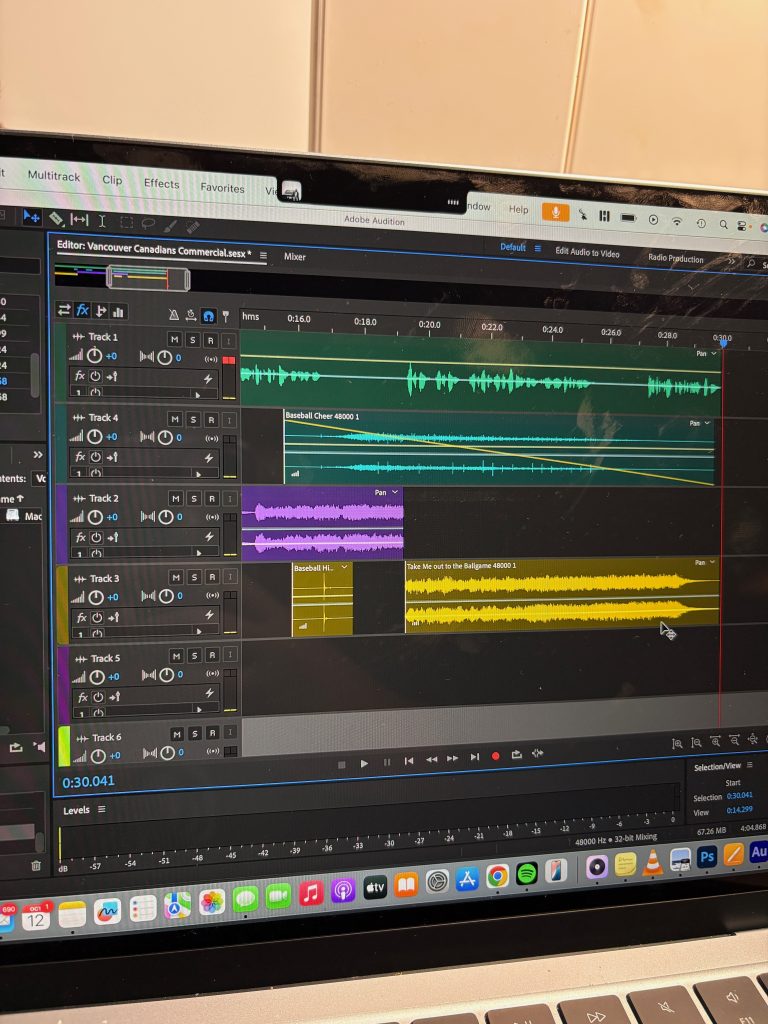The height and width of the screenshot is (1024, 768).
Task: Arm Track 2 for recording
Action: [211, 499]
